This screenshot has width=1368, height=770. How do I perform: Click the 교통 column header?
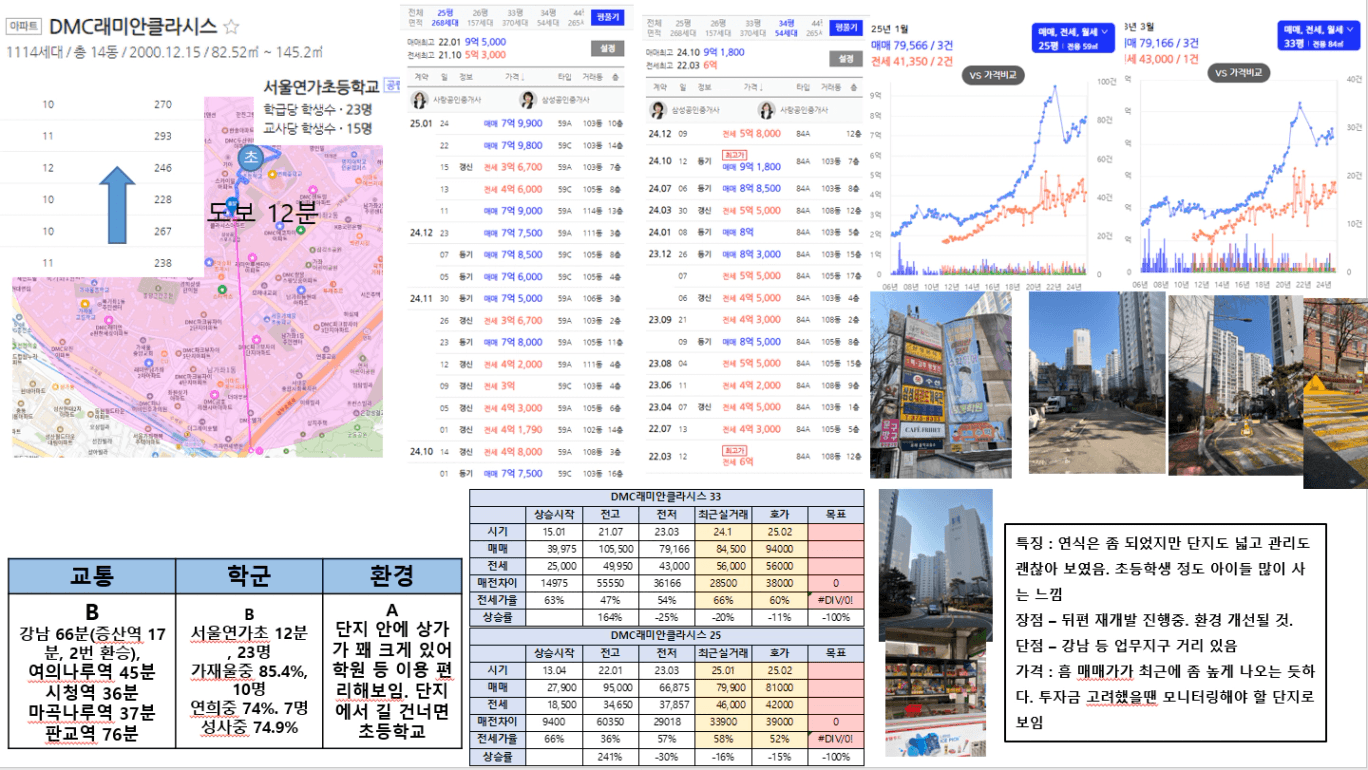coord(92,576)
